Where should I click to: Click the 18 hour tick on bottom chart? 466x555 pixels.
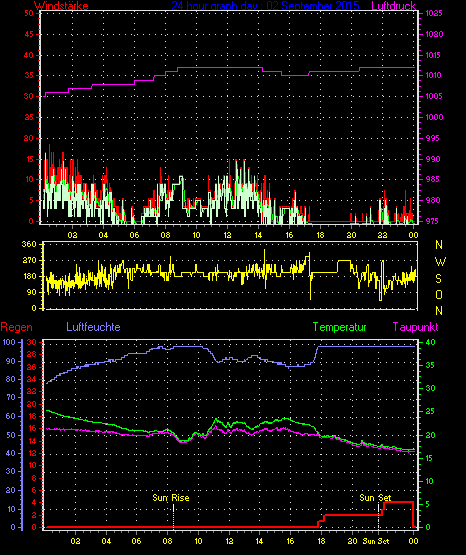click(321, 541)
